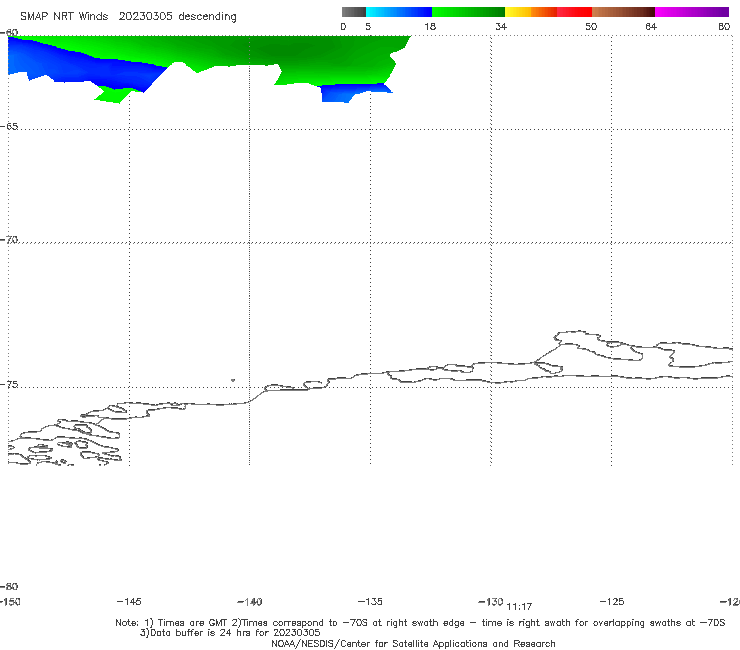Screen dimensions: 740x650
Task: Click the brown 50-64 segment of color bar
Action: [623, 12]
